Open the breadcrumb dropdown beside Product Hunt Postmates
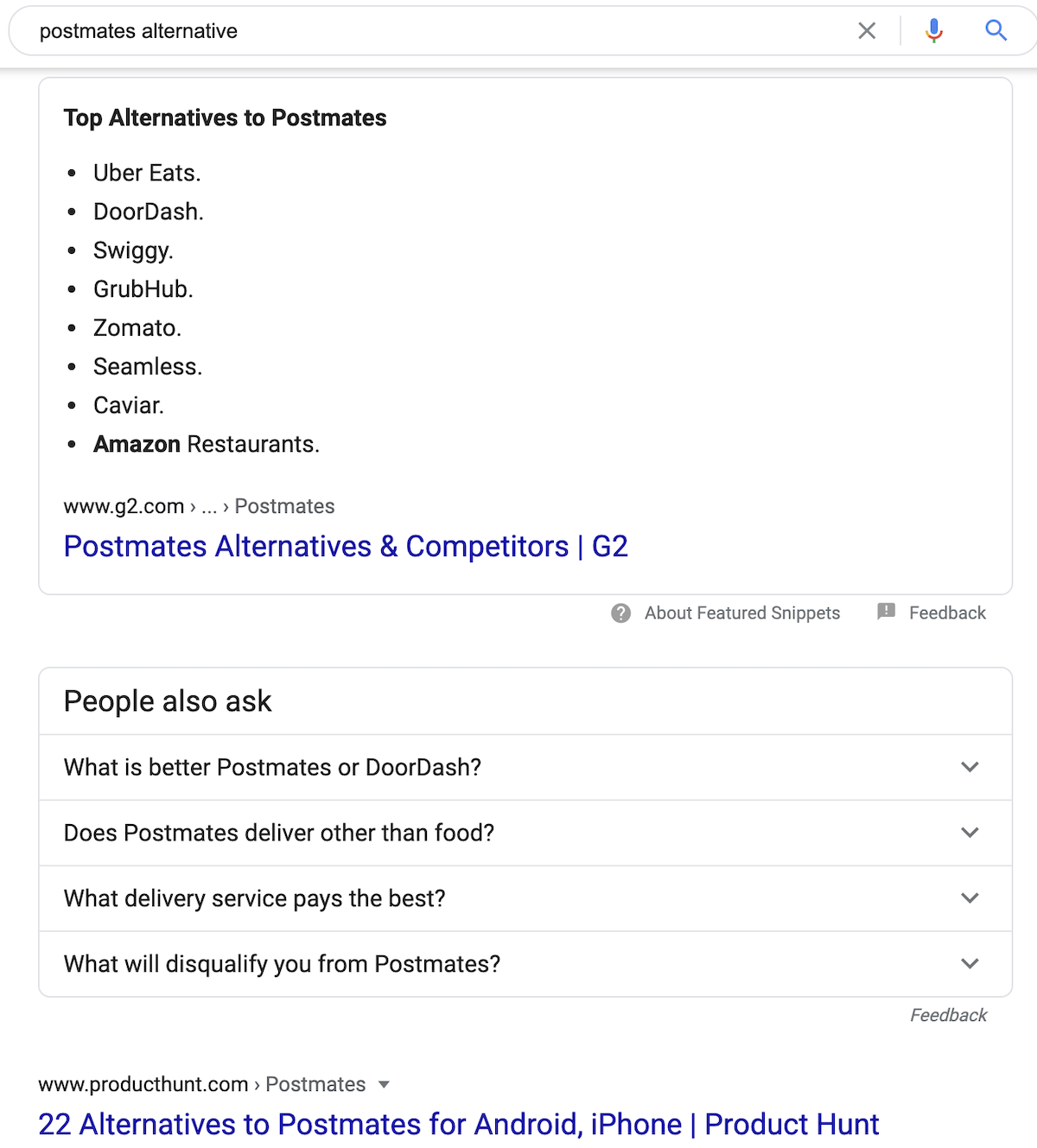 385,1084
